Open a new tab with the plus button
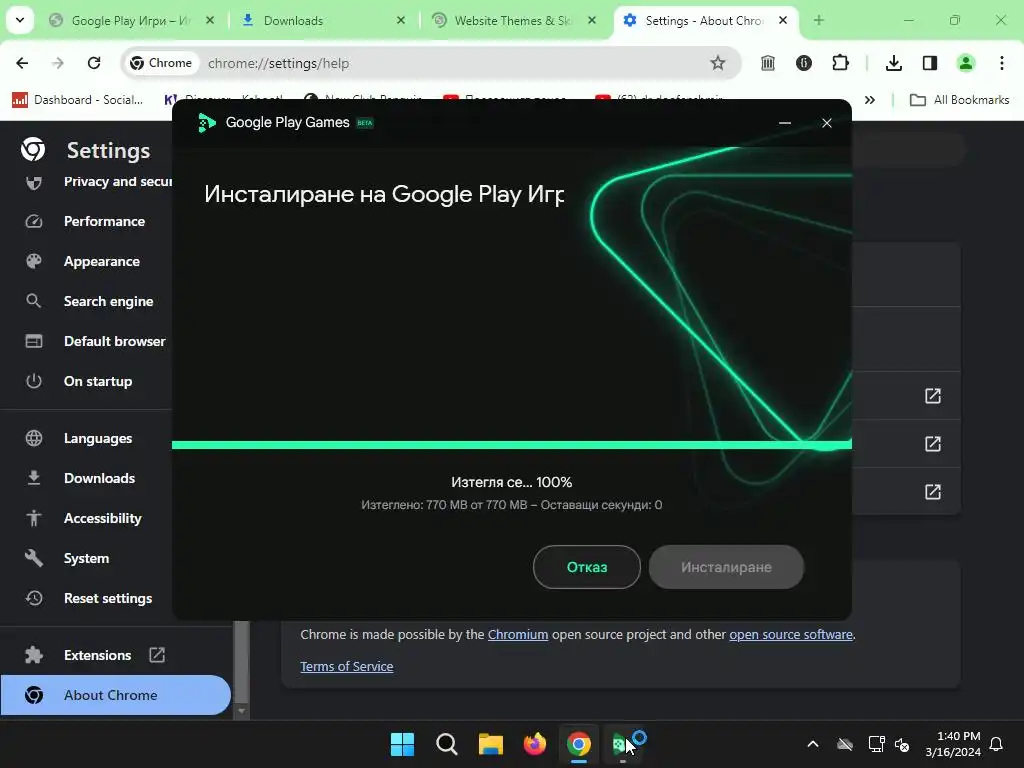 [818, 20]
